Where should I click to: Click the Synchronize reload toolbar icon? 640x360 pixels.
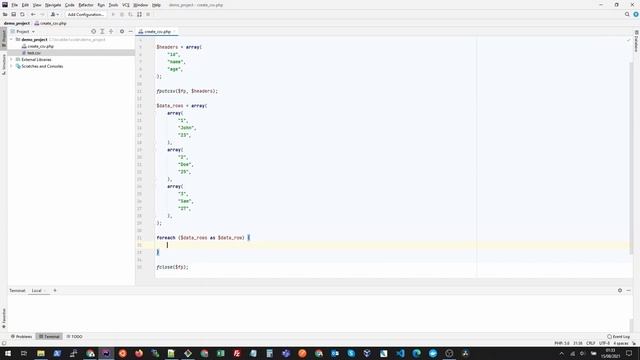(x=22, y=14)
